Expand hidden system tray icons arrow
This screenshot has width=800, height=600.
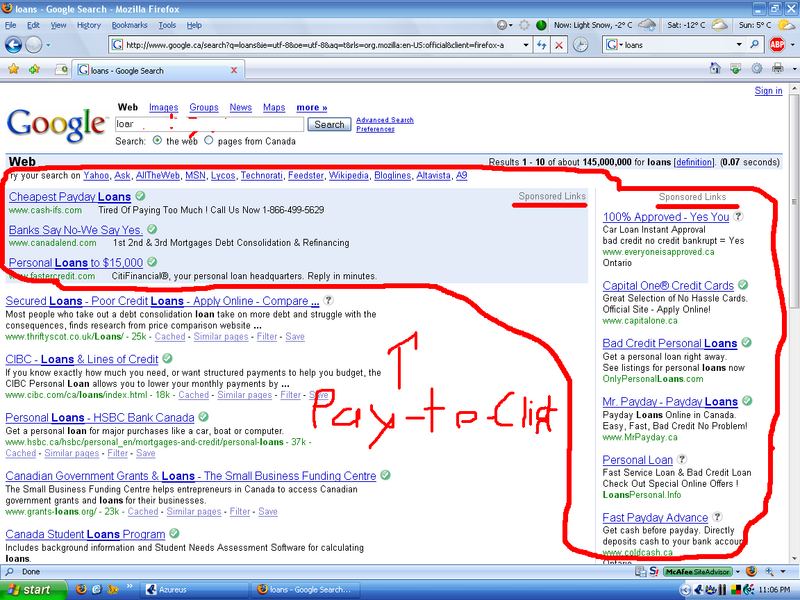click(x=686, y=590)
